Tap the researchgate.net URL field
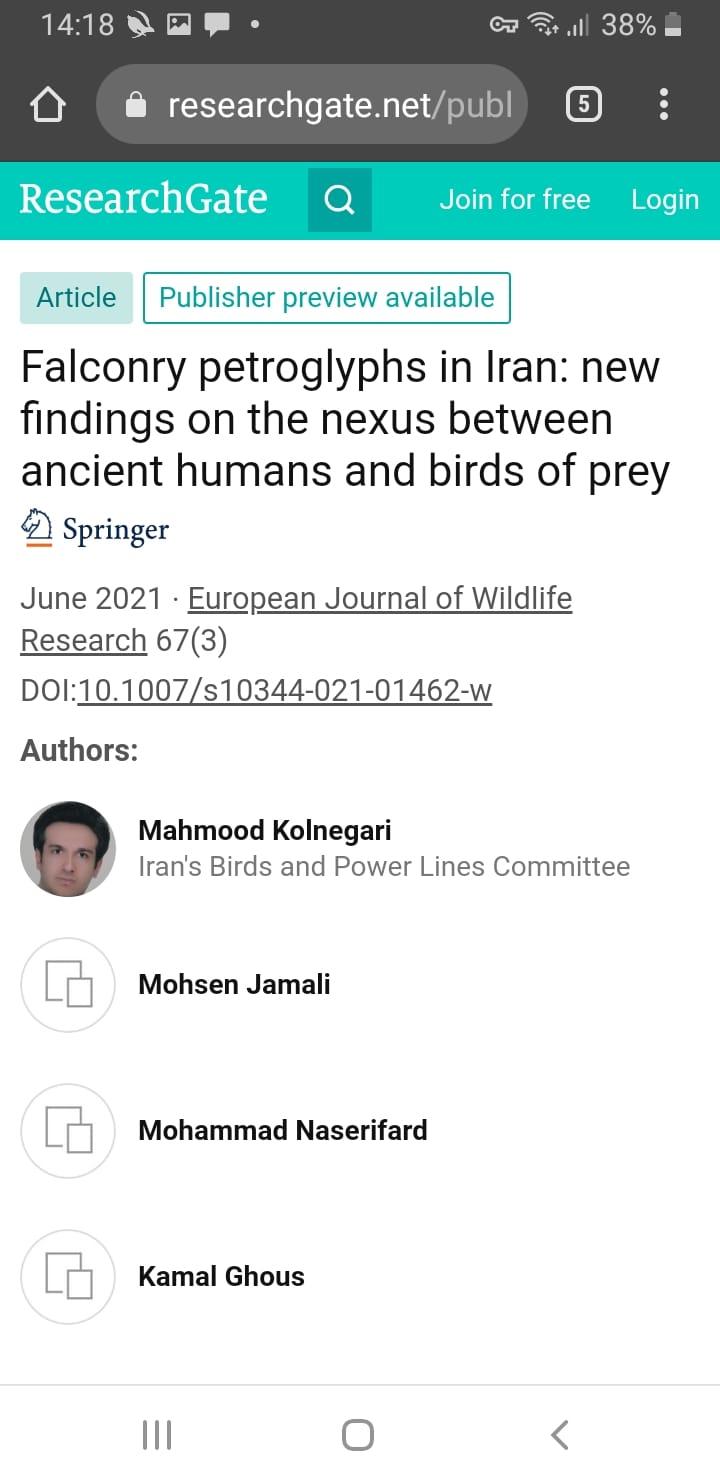 (340, 105)
